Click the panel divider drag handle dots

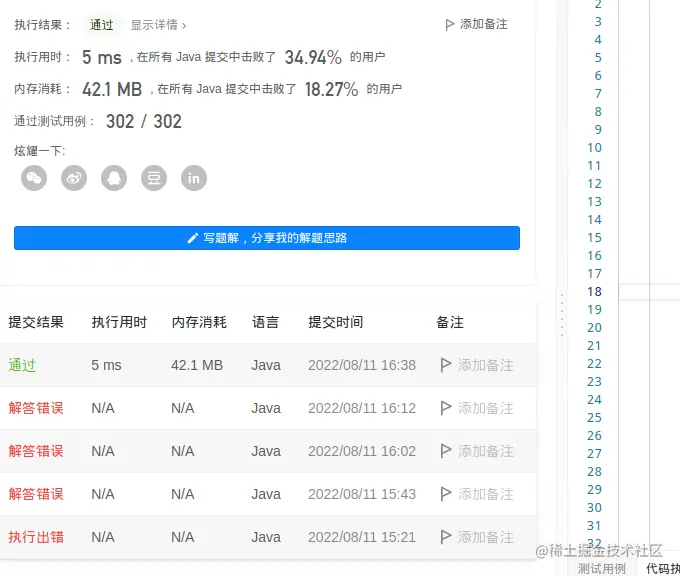(x=562, y=314)
